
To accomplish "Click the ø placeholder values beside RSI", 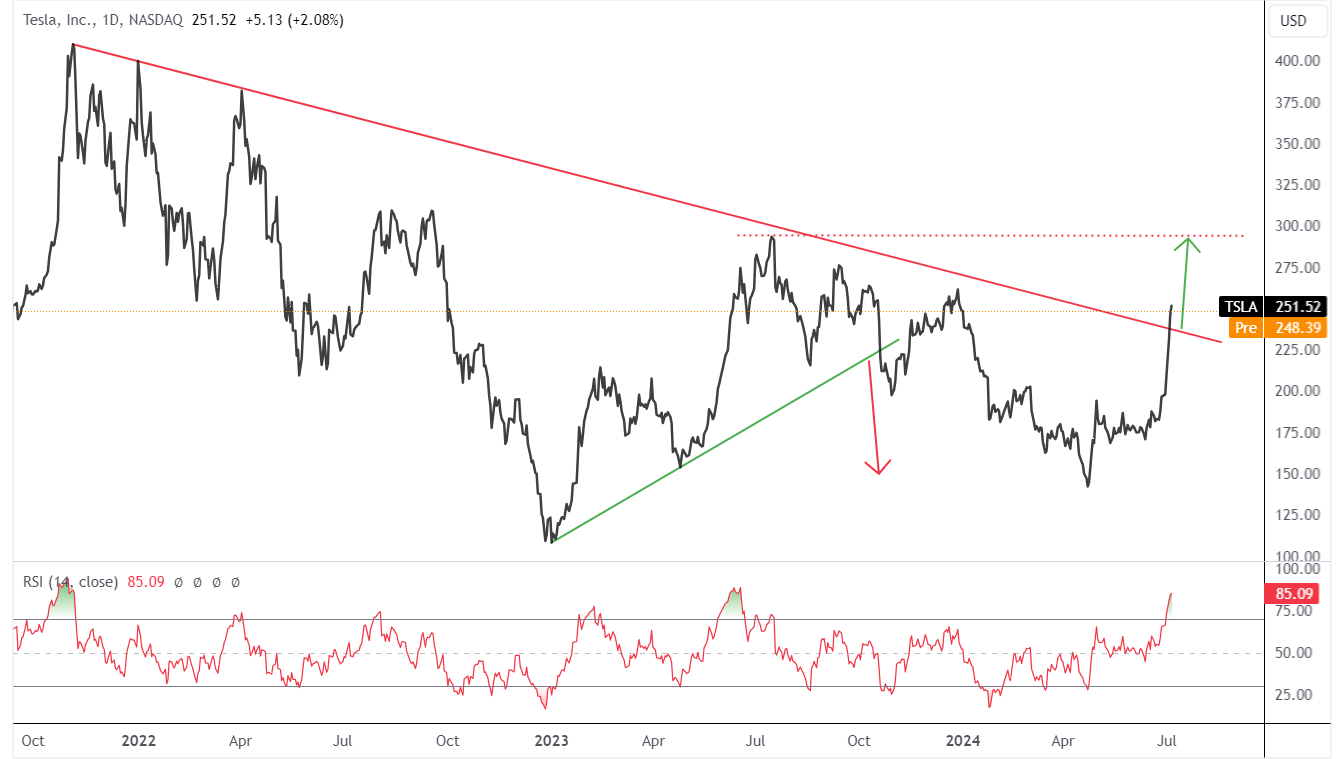I will coord(207,581).
